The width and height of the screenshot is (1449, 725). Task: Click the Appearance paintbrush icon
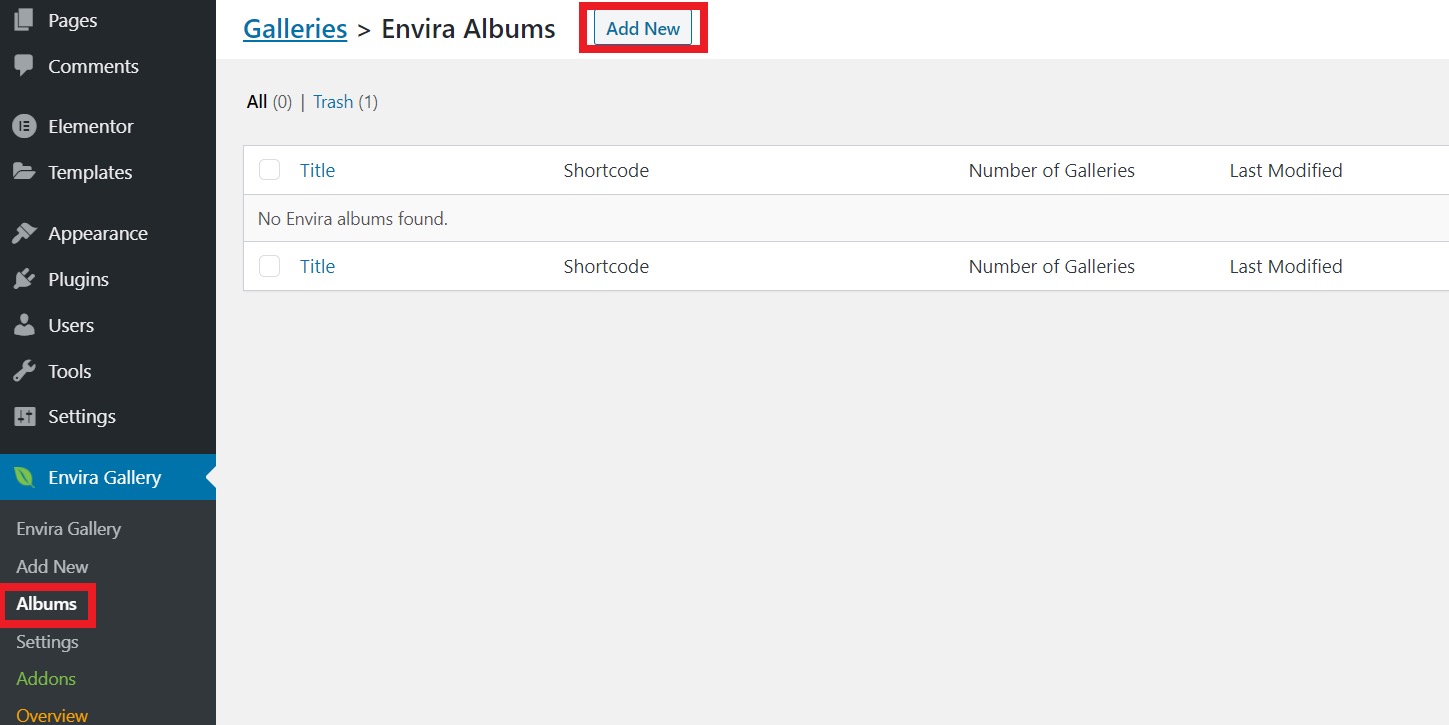click(x=24, y=233)
